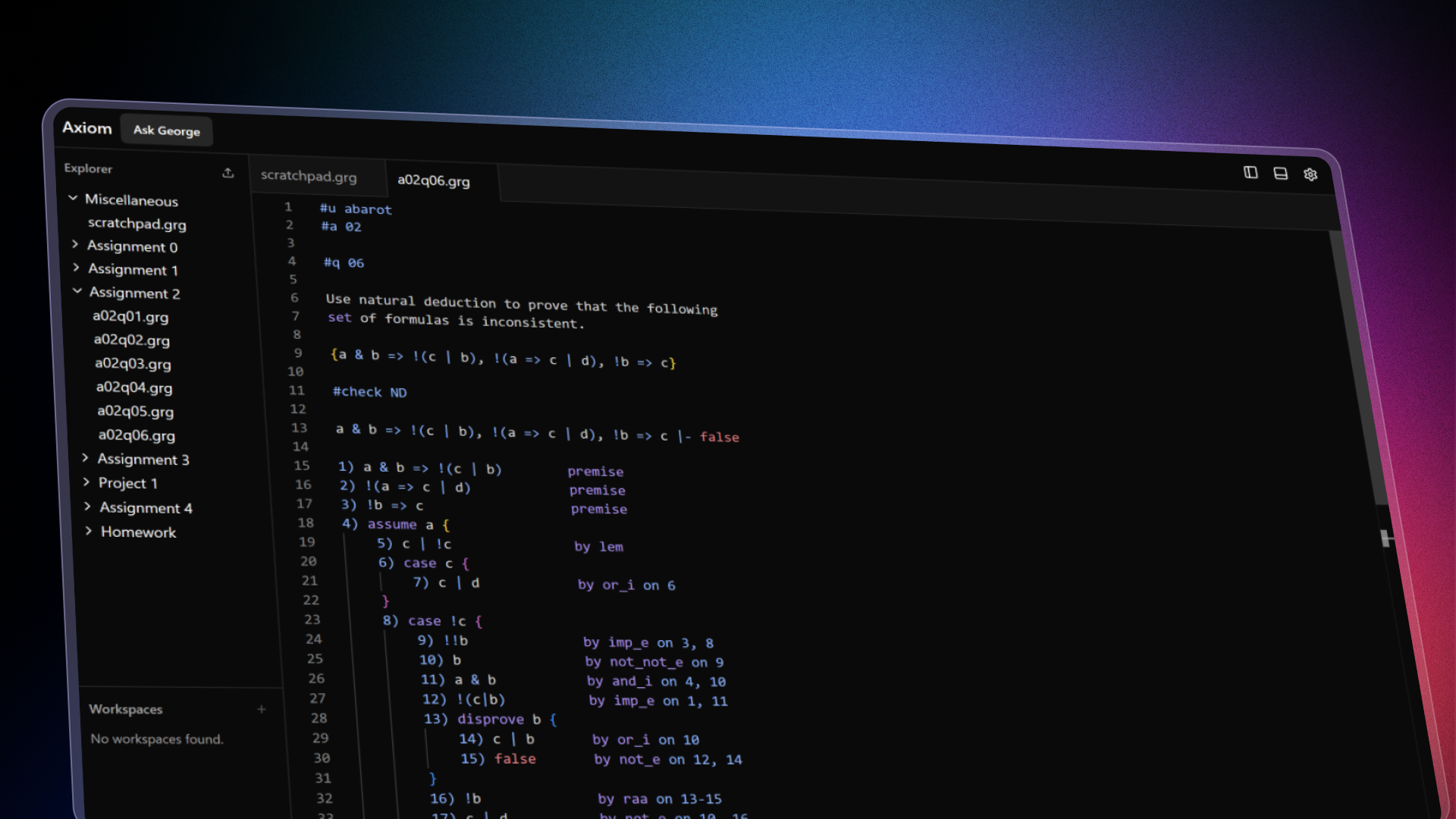Add a workspace with the plus icon
The height and width of the screenshot is (819, 1456).
[x=262, y=709]
